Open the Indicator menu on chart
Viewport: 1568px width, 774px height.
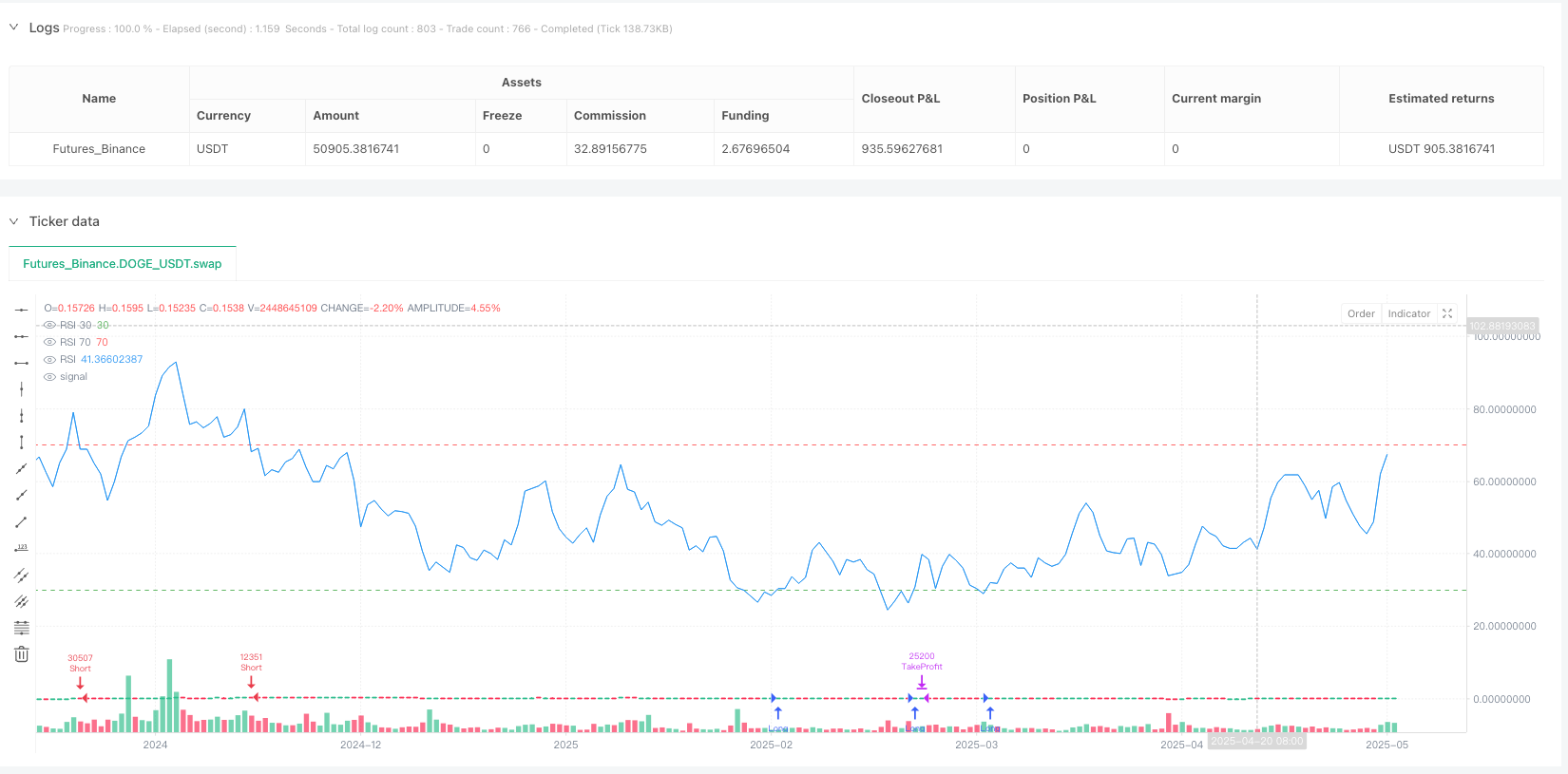coord(1408,313)
